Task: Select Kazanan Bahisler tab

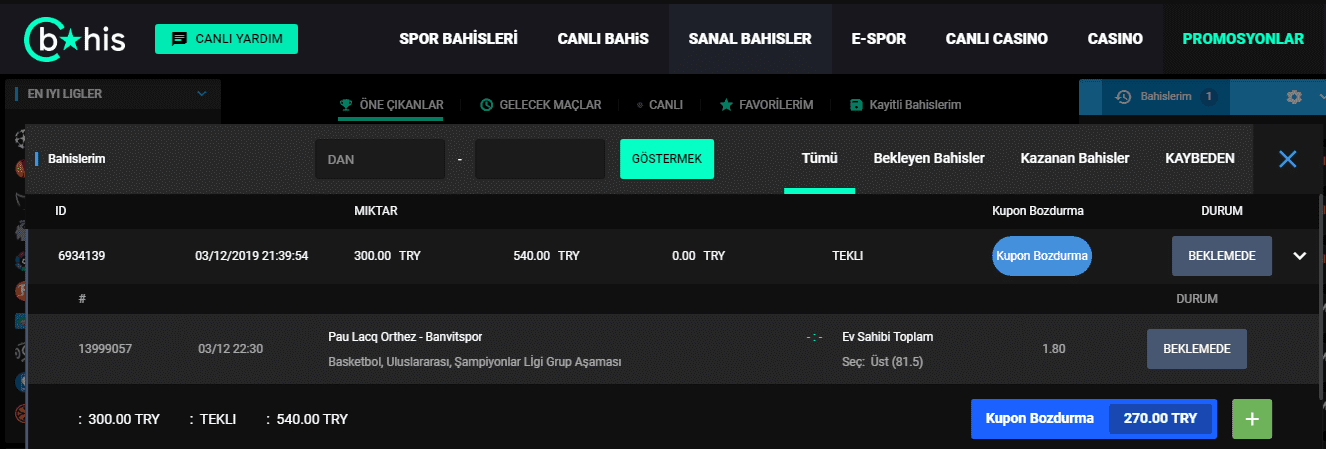Action: [1075, 158]
